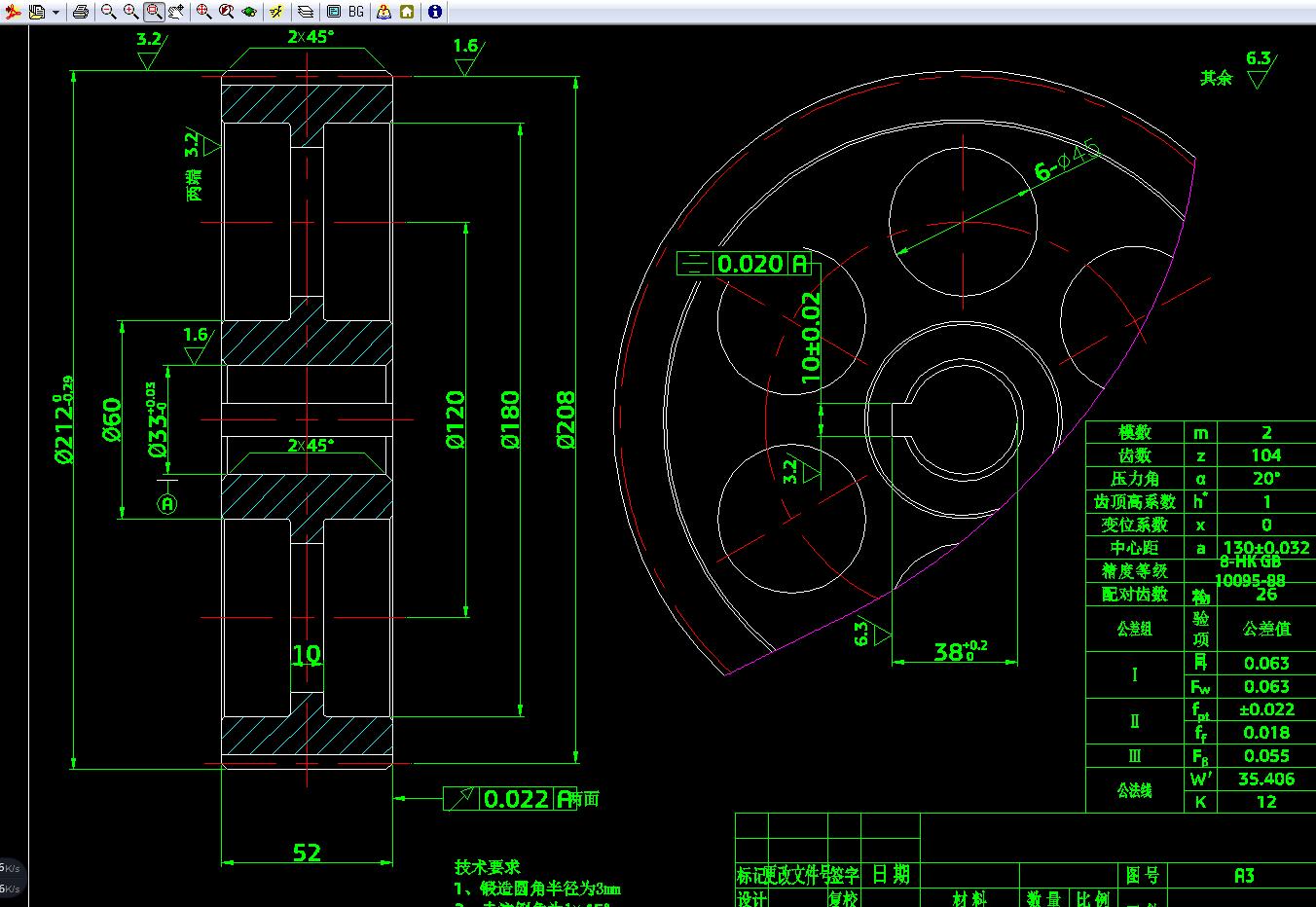Click the zoom previous magnifier icon
This screenshot has height=907, width=1316.
click(226, 12)
